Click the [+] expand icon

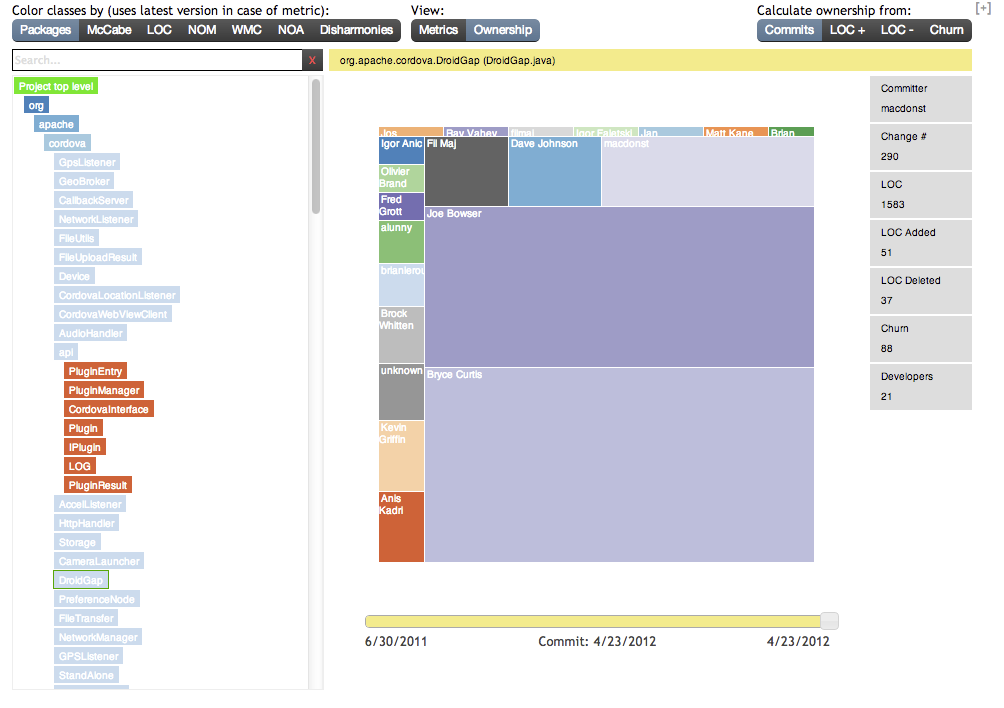pyautogui.click(x=983, y=8)
